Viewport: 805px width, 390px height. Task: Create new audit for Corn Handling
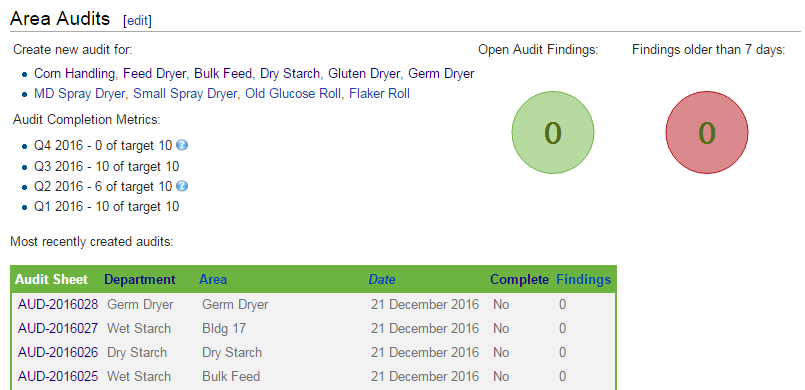coord(74,74)
